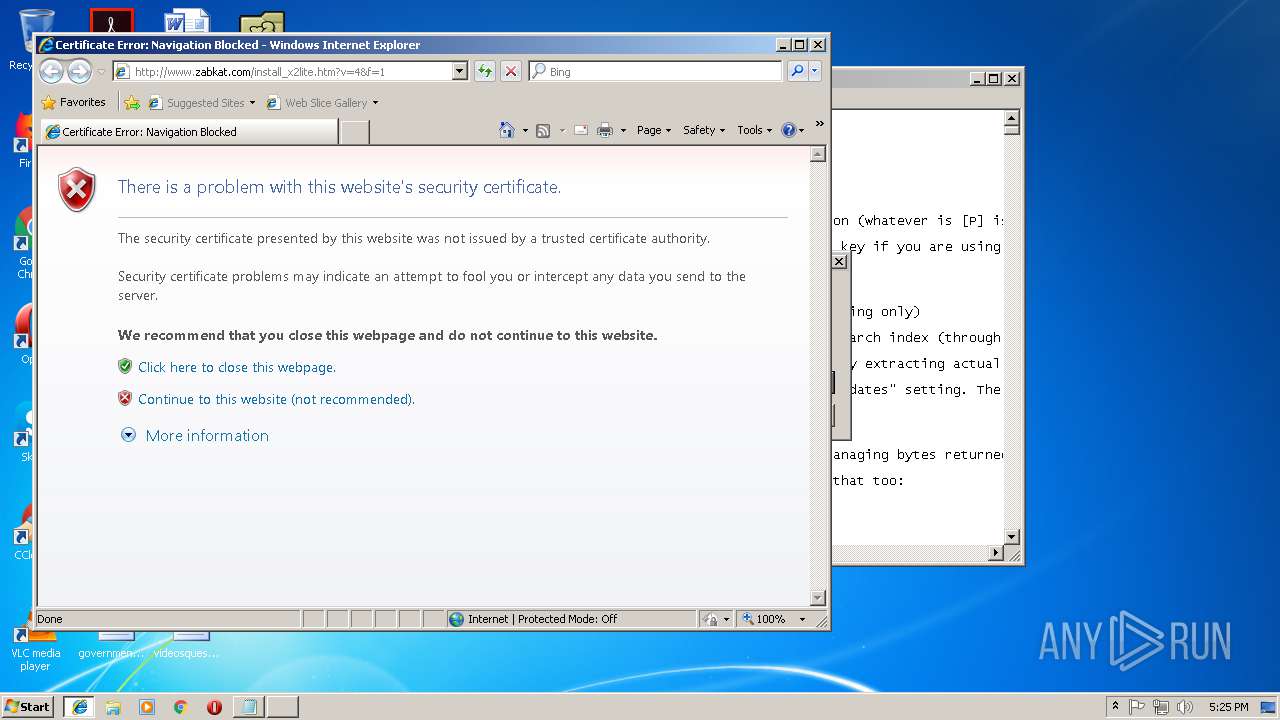Click the network tray icon

click(1161, 706)
